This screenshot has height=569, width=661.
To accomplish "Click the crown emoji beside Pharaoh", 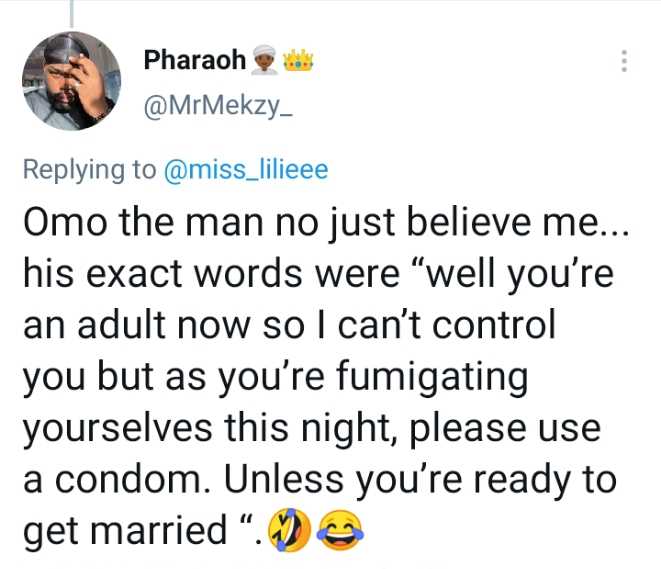I will click(x=299, y=60).
